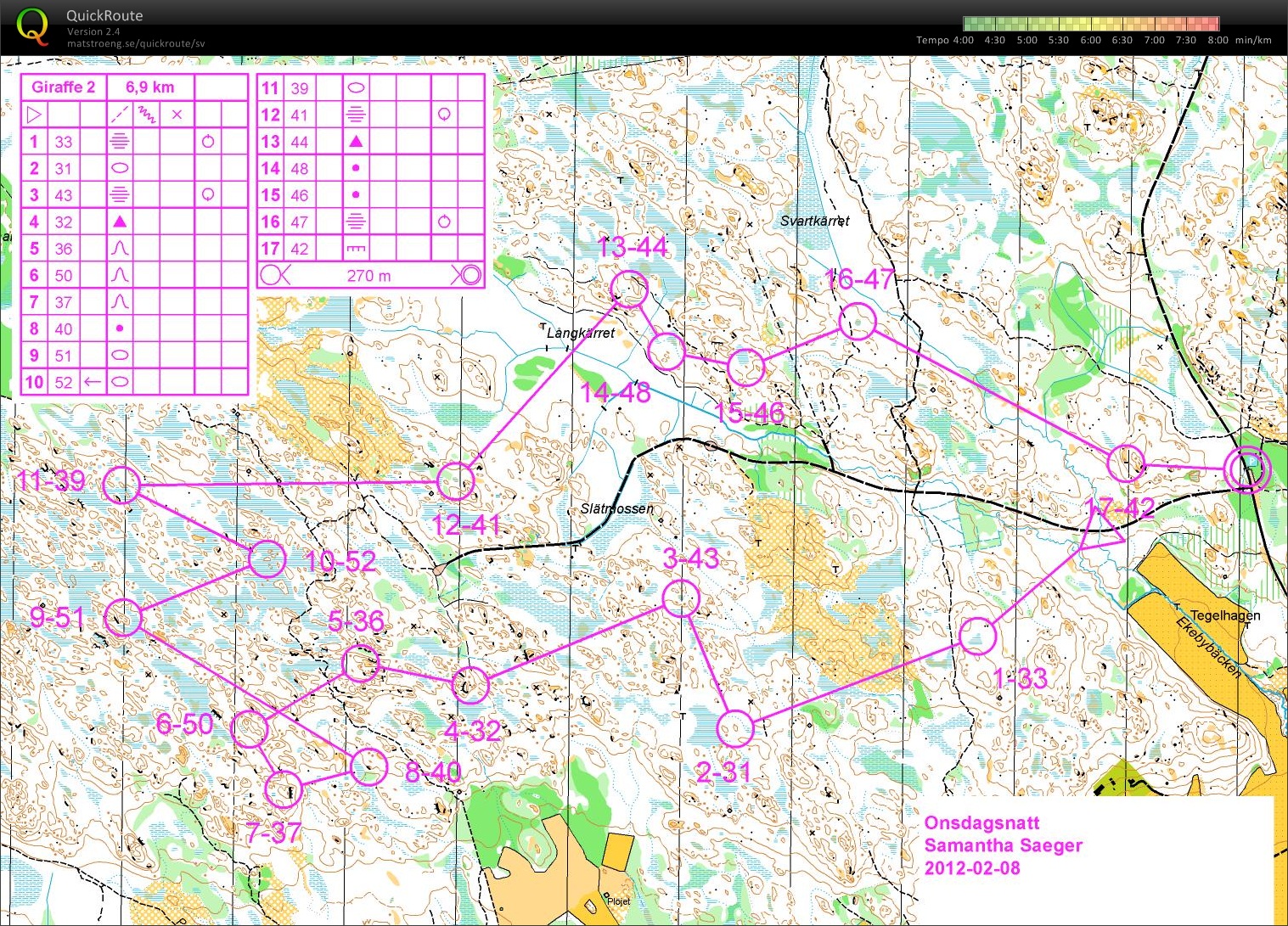Click control circle 10-52 on the map
This screenshot has width=1288, height=926.
pyautogui.click(x=267, y=558)
